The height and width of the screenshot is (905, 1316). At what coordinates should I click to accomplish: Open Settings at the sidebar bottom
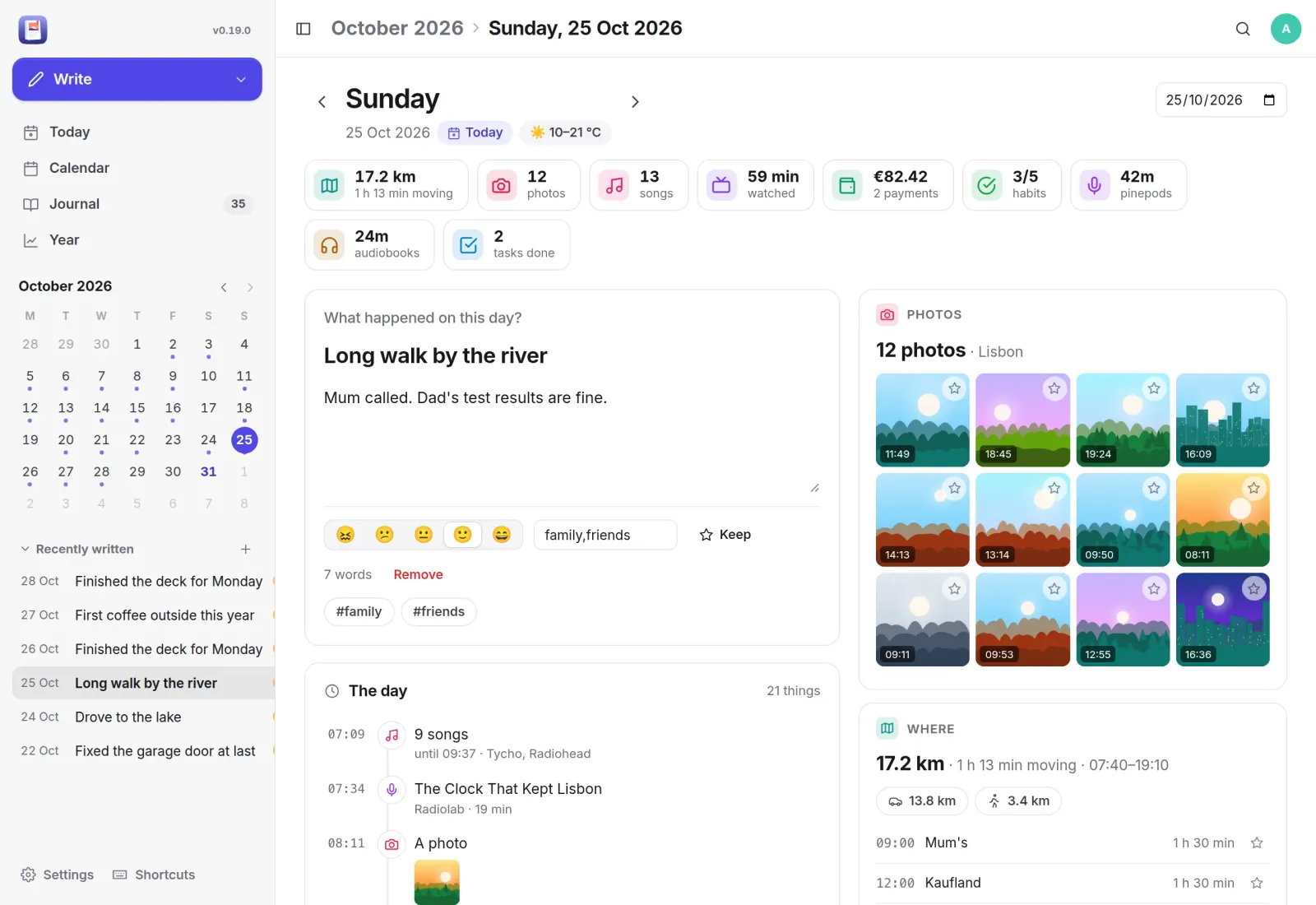pos(57,875)
